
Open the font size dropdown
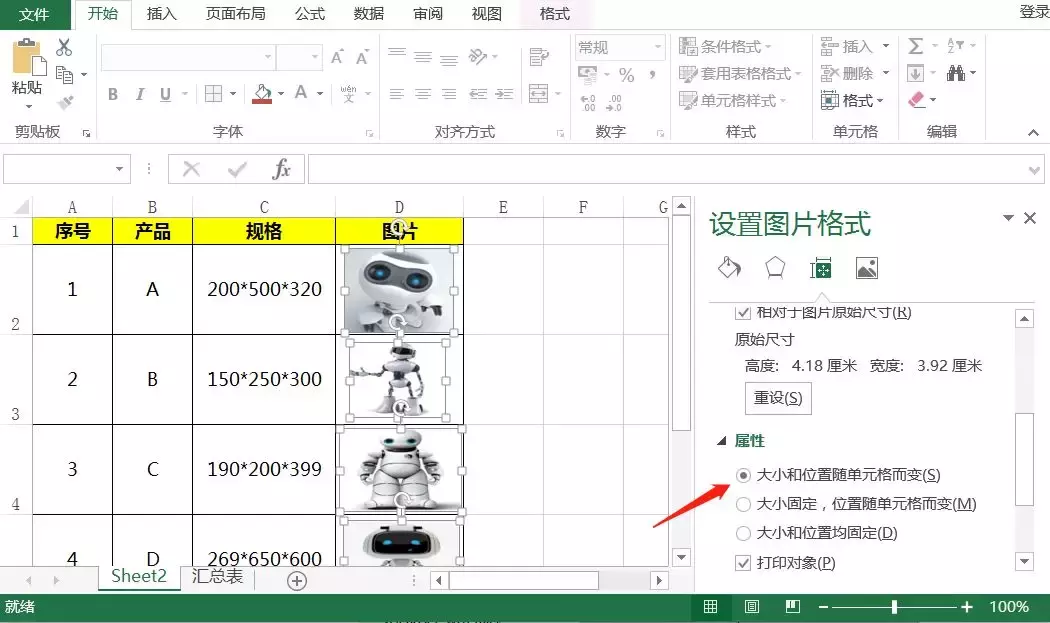click(315, 57)
